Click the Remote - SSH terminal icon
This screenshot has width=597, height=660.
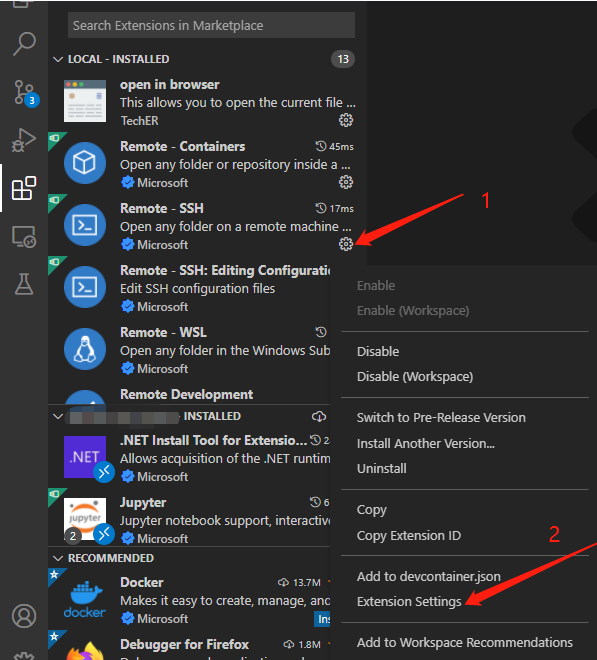tap(85, 225)
